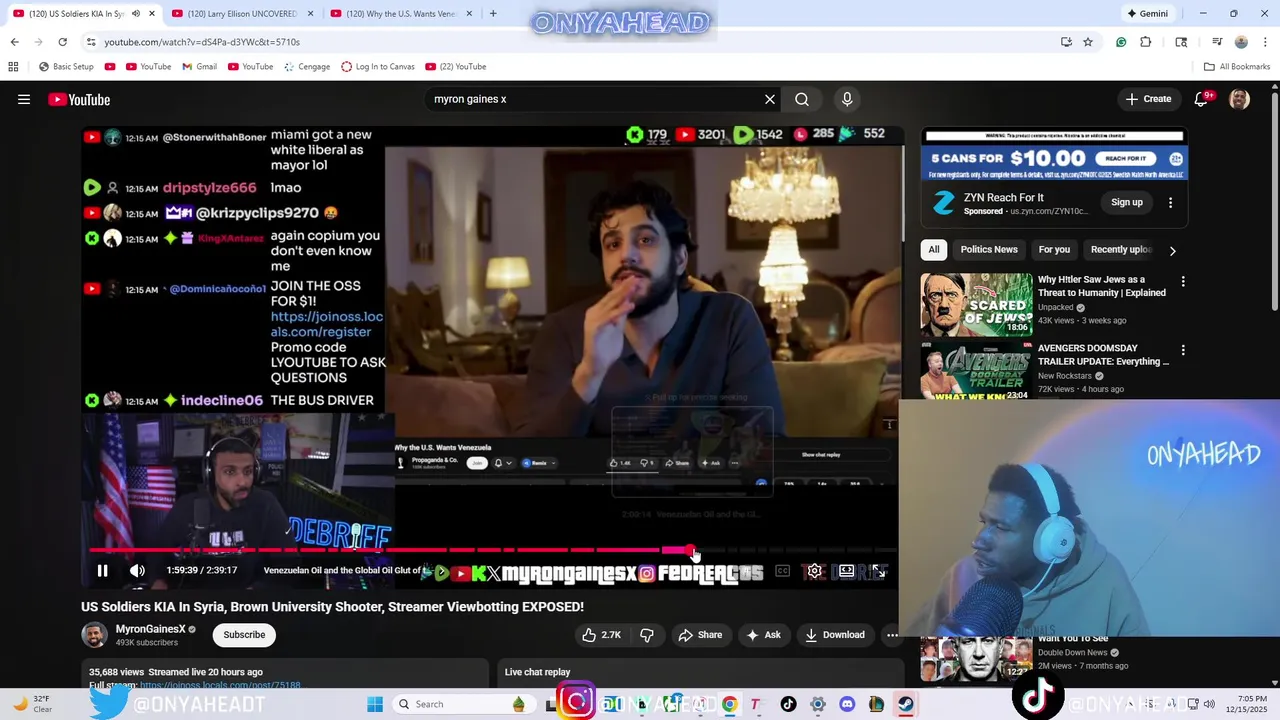Seek on the video progress bar
1280x720 pixels.
(493, 550)
